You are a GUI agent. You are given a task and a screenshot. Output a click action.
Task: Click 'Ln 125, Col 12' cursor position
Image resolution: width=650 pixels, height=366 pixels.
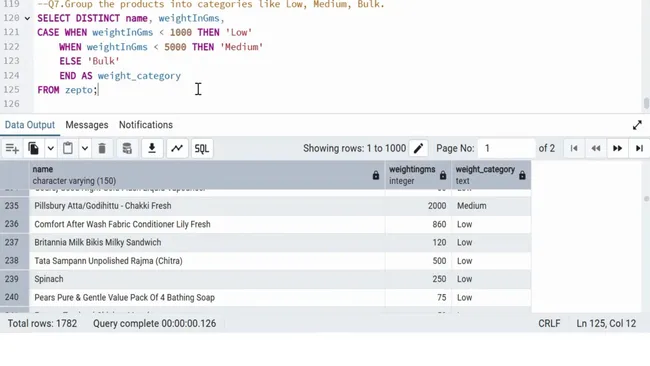[x=606, y=323]
